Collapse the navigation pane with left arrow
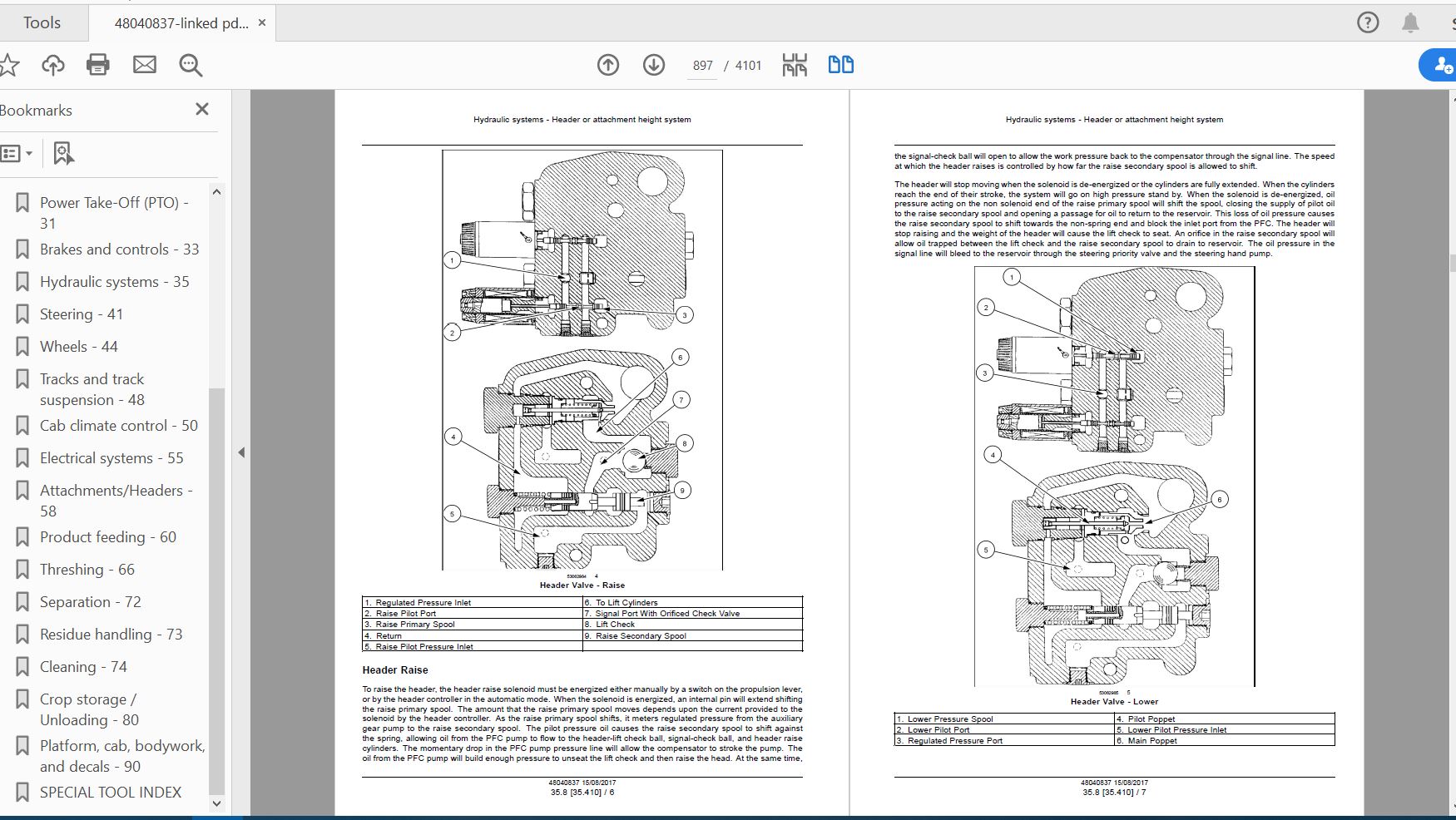This screenshot has width=1456, height=820. (x=241, y=453)
